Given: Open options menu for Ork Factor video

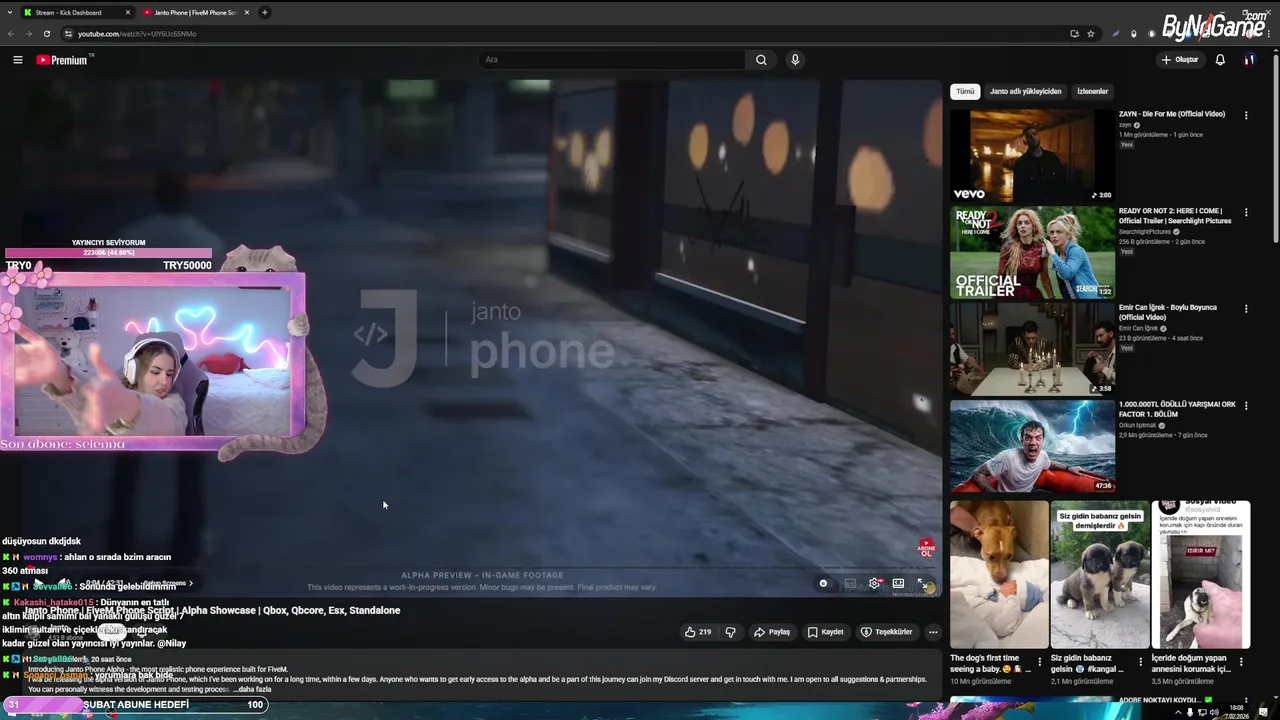Looking at the screenshot, I should [1246, 406].
